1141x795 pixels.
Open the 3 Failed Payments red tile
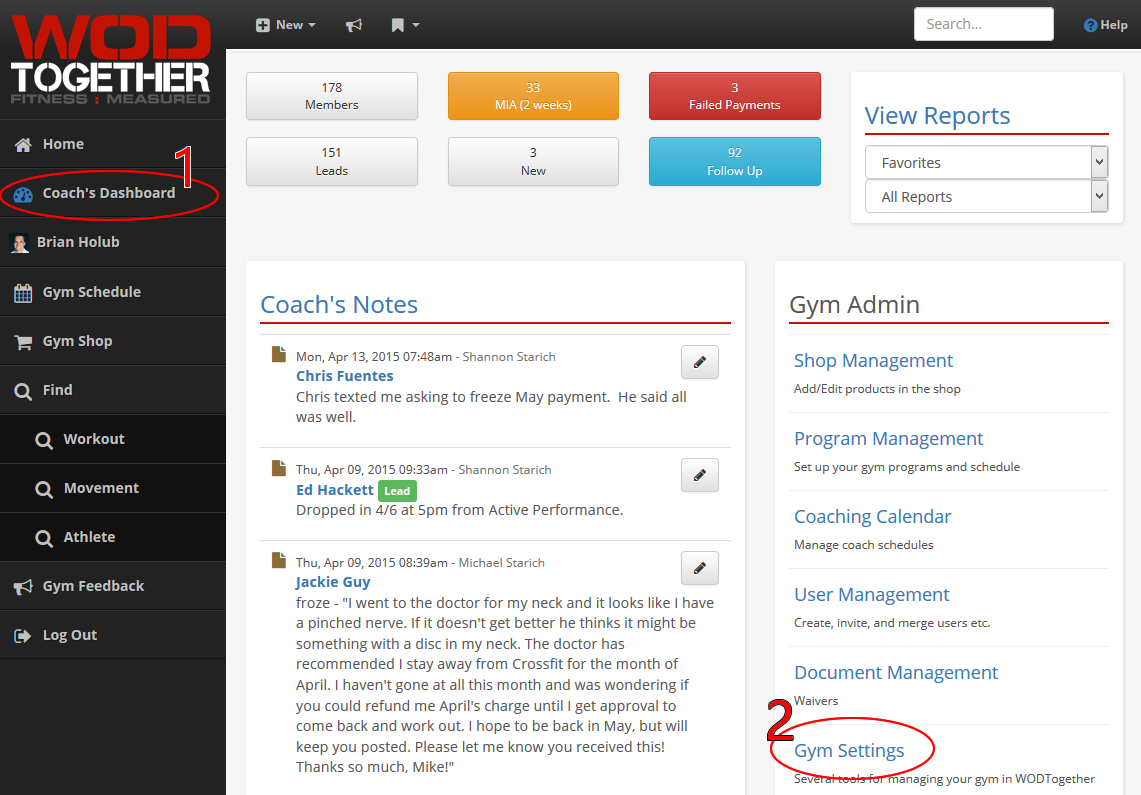734,96
